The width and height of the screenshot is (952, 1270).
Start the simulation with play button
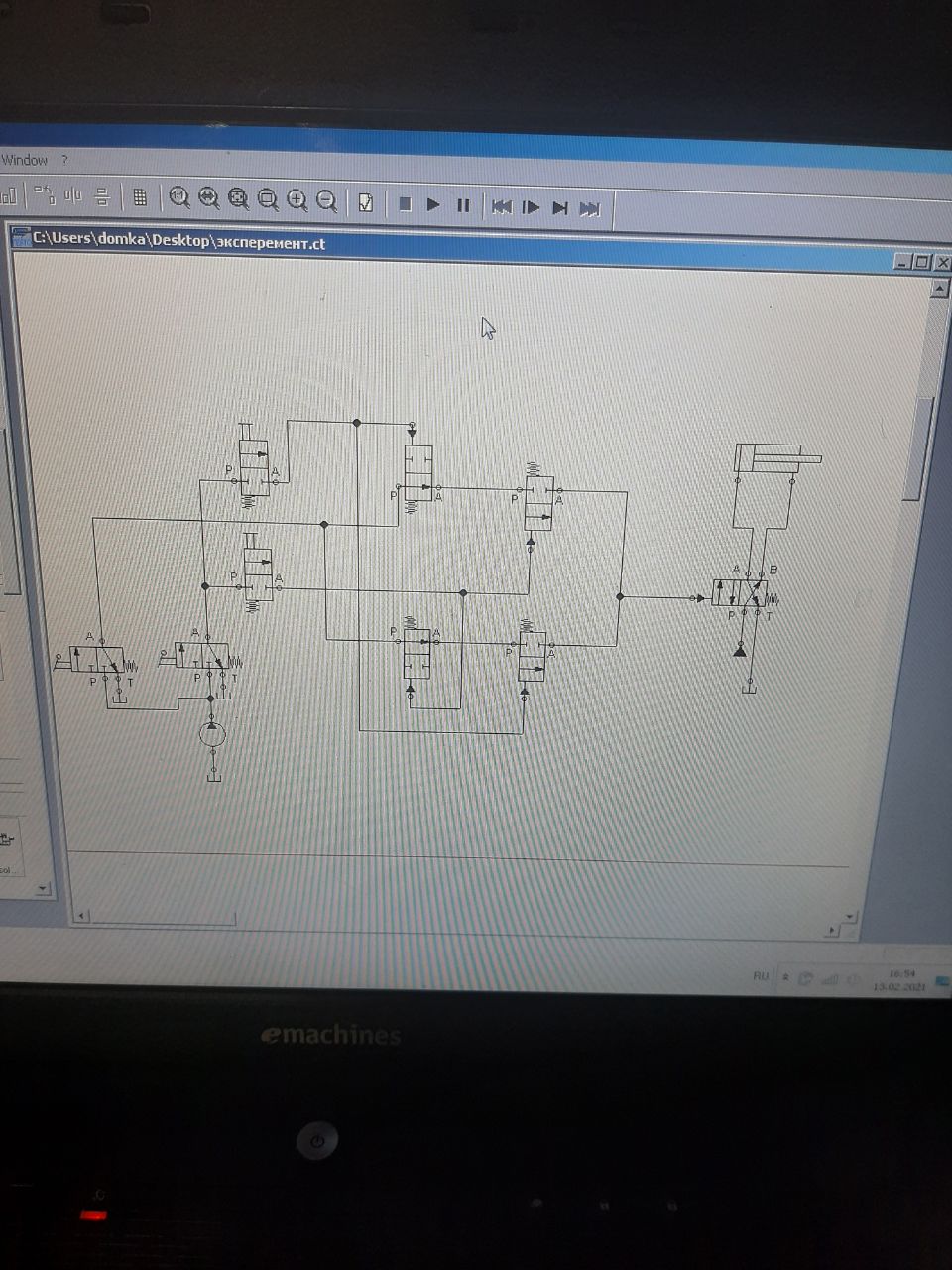click(433, 204)
